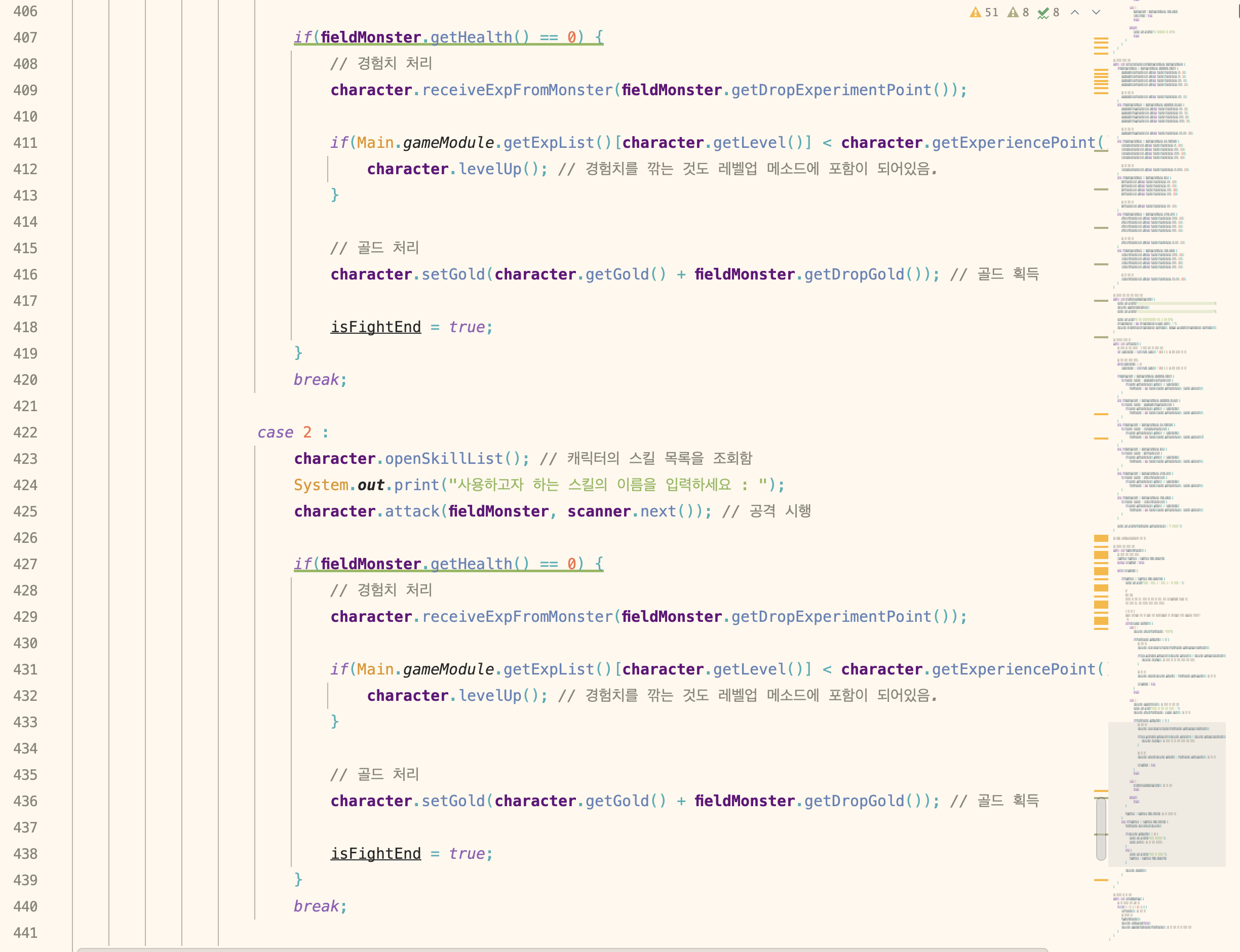Click isFightEnd variable on line 418
The width and height of the screenshot is (1240, 952).
(376, 327)
